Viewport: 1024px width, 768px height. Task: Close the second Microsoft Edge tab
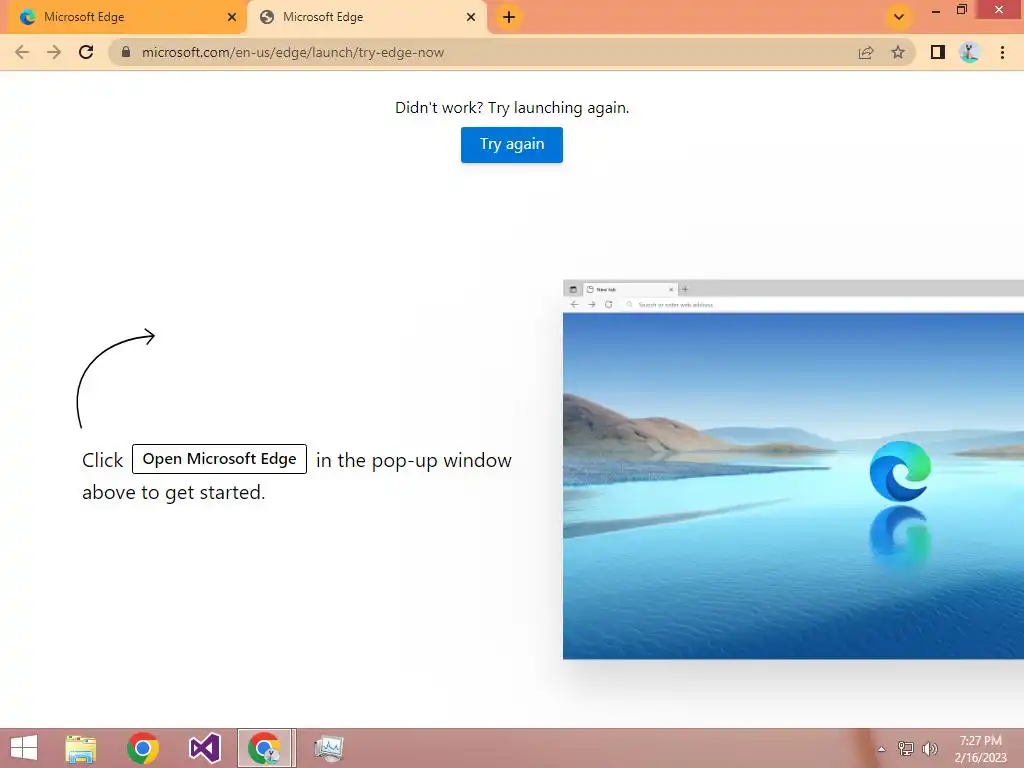point(471,17)
